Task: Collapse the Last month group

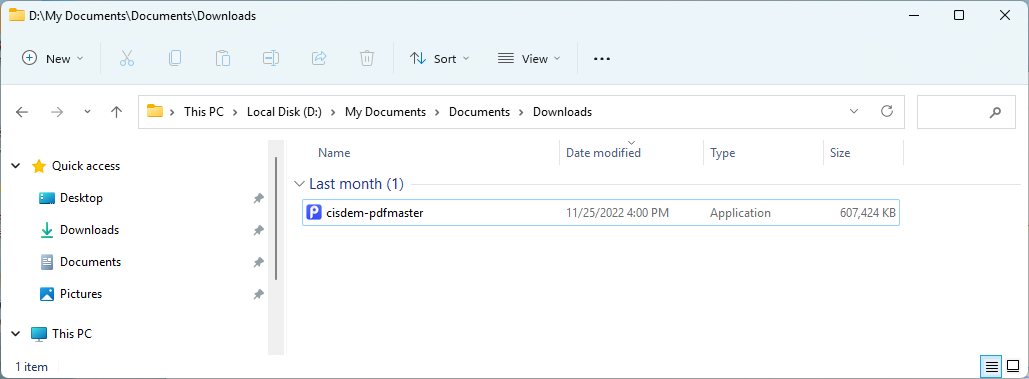Action: (299, 184)
